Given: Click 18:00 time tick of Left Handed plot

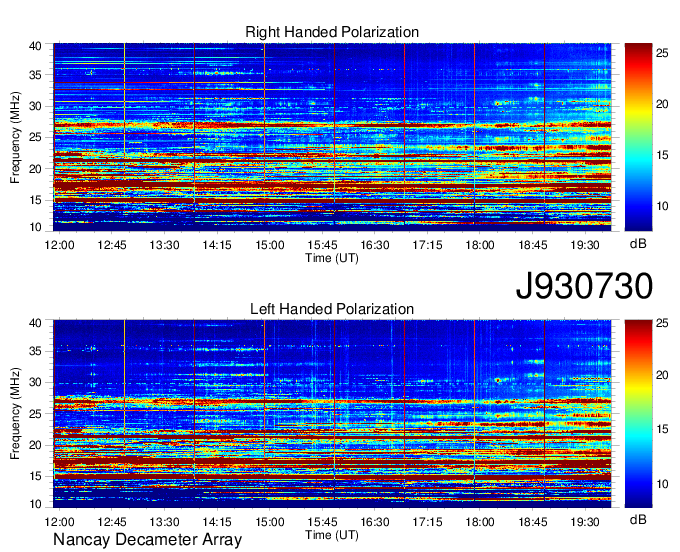Looking at the screenshot, I should click(x=480, y=522).
